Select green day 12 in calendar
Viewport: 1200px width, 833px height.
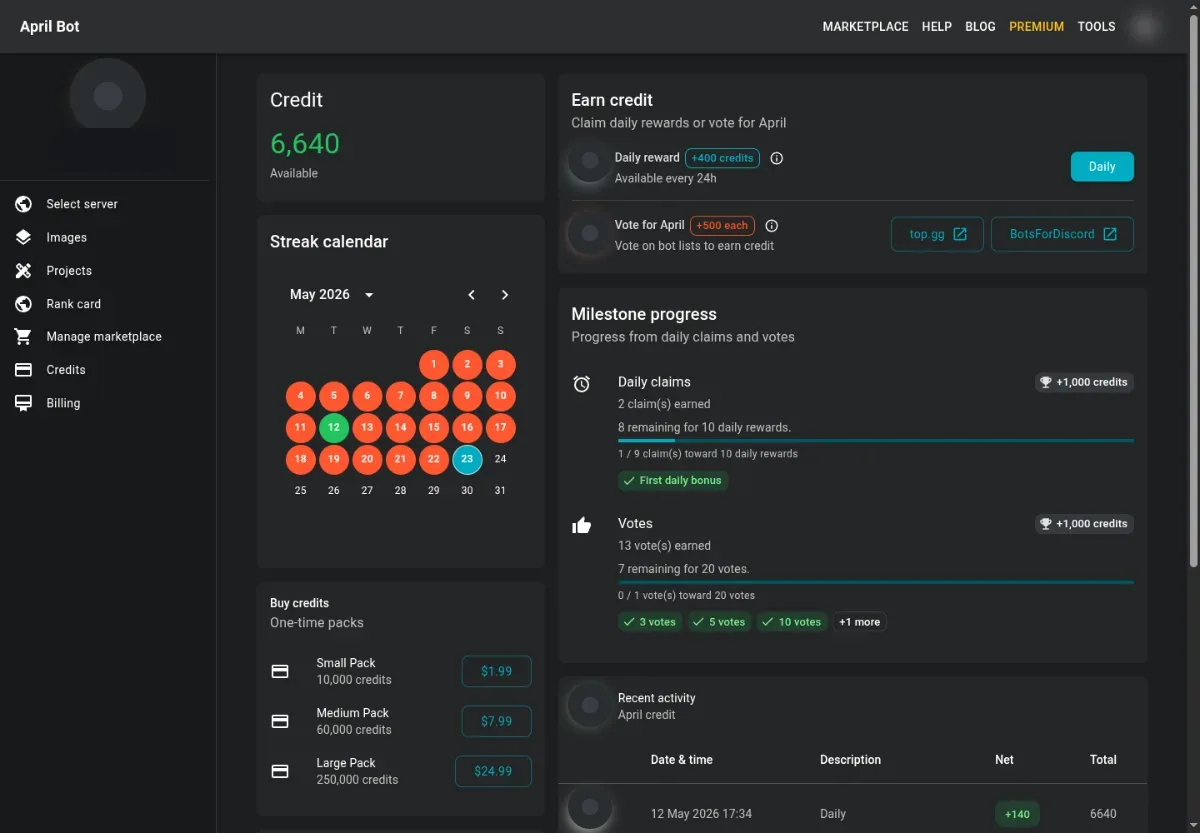click(334, 427)
